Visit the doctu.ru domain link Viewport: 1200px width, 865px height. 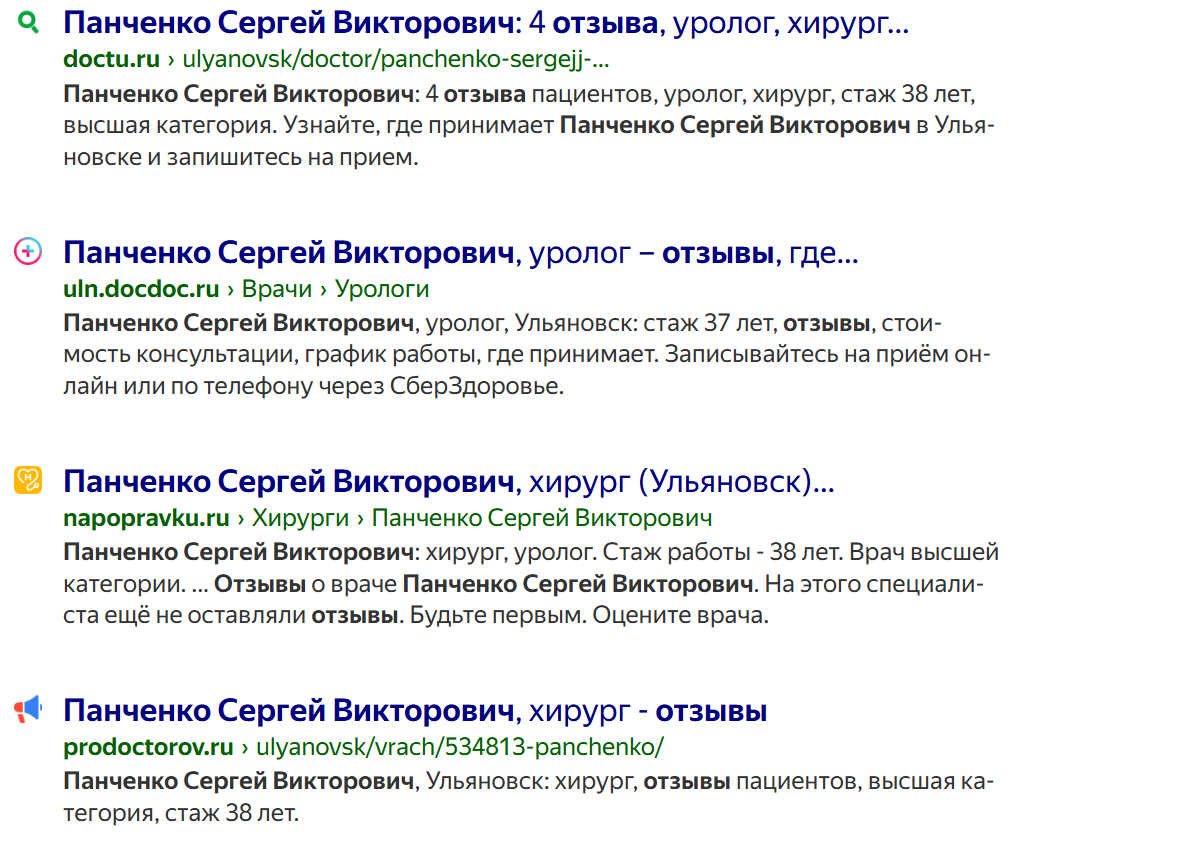[x=111, y=59]
